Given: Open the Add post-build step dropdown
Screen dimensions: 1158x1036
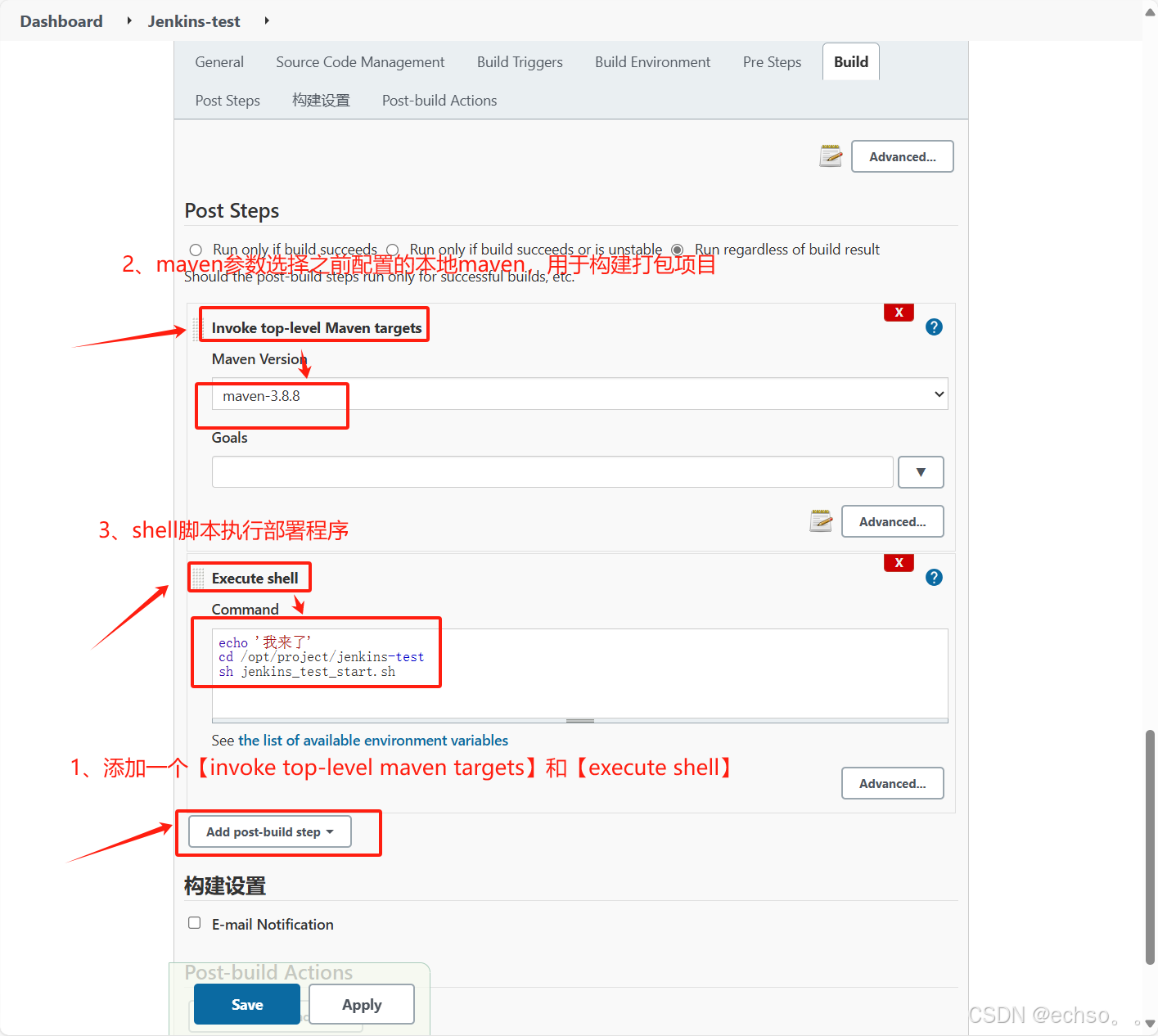Looking at the screenshot, I should click(x=270, y=831).
